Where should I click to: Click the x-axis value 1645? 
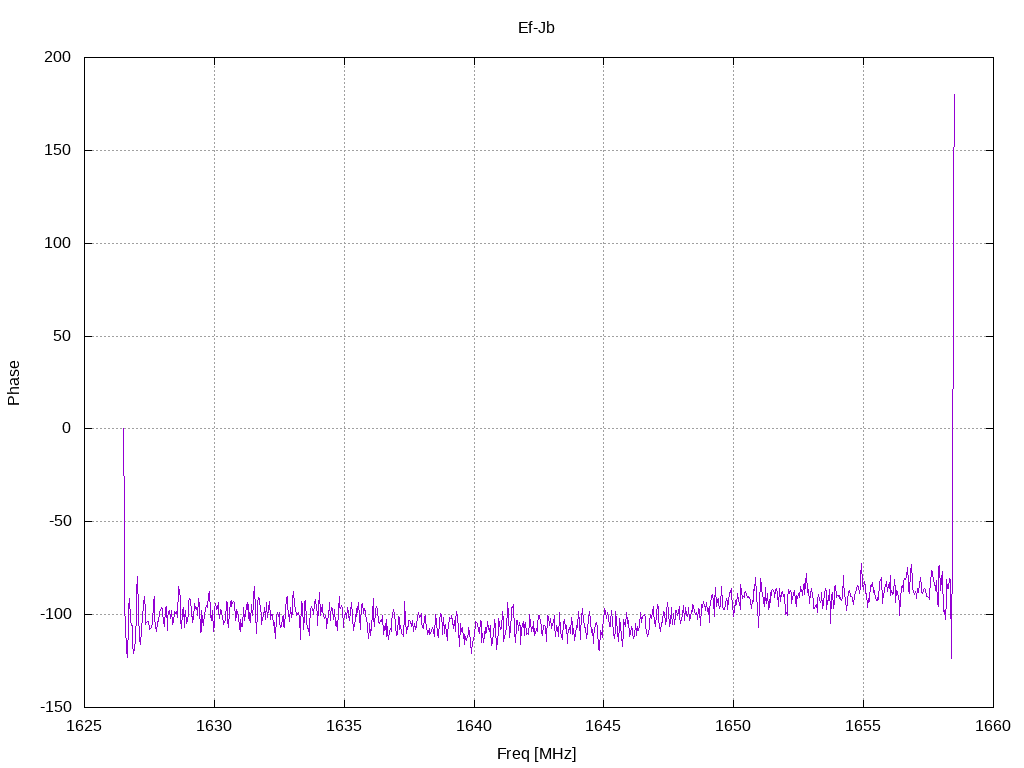click(x=603, y=726)
